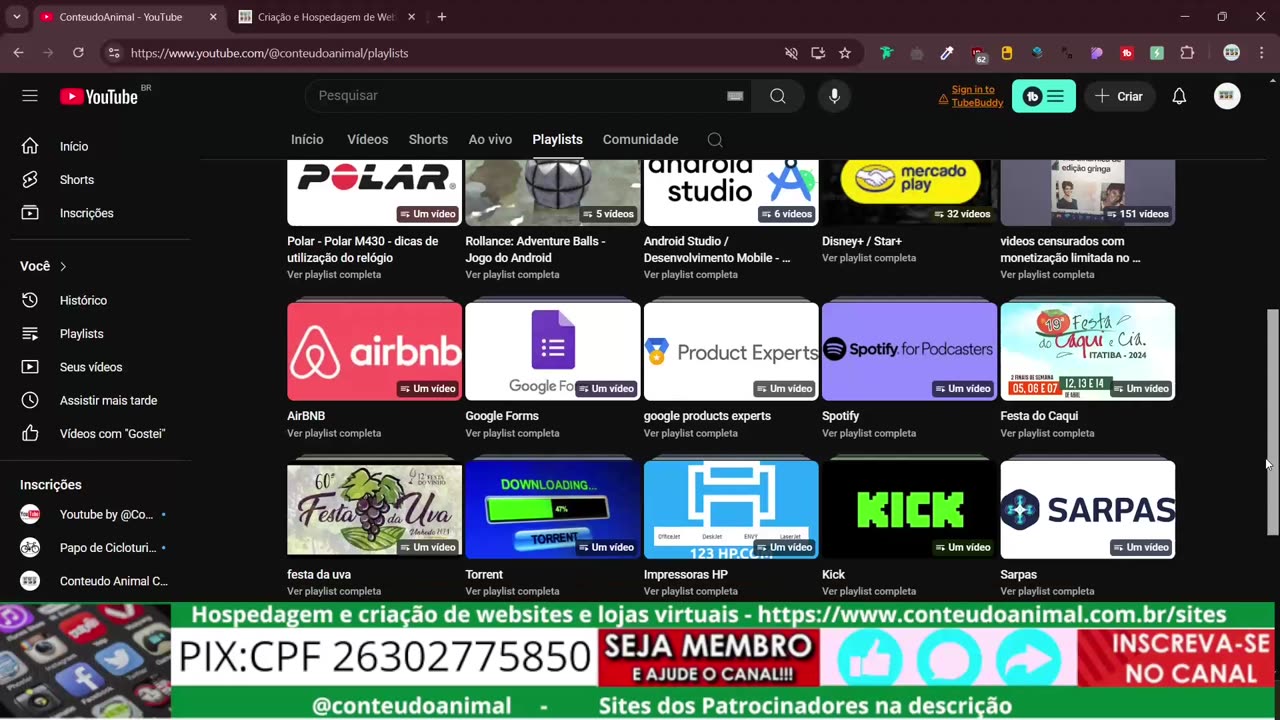Open the Kick playlist thumbnail
Screen dimensions: 1280x720
tap(909, 509)
